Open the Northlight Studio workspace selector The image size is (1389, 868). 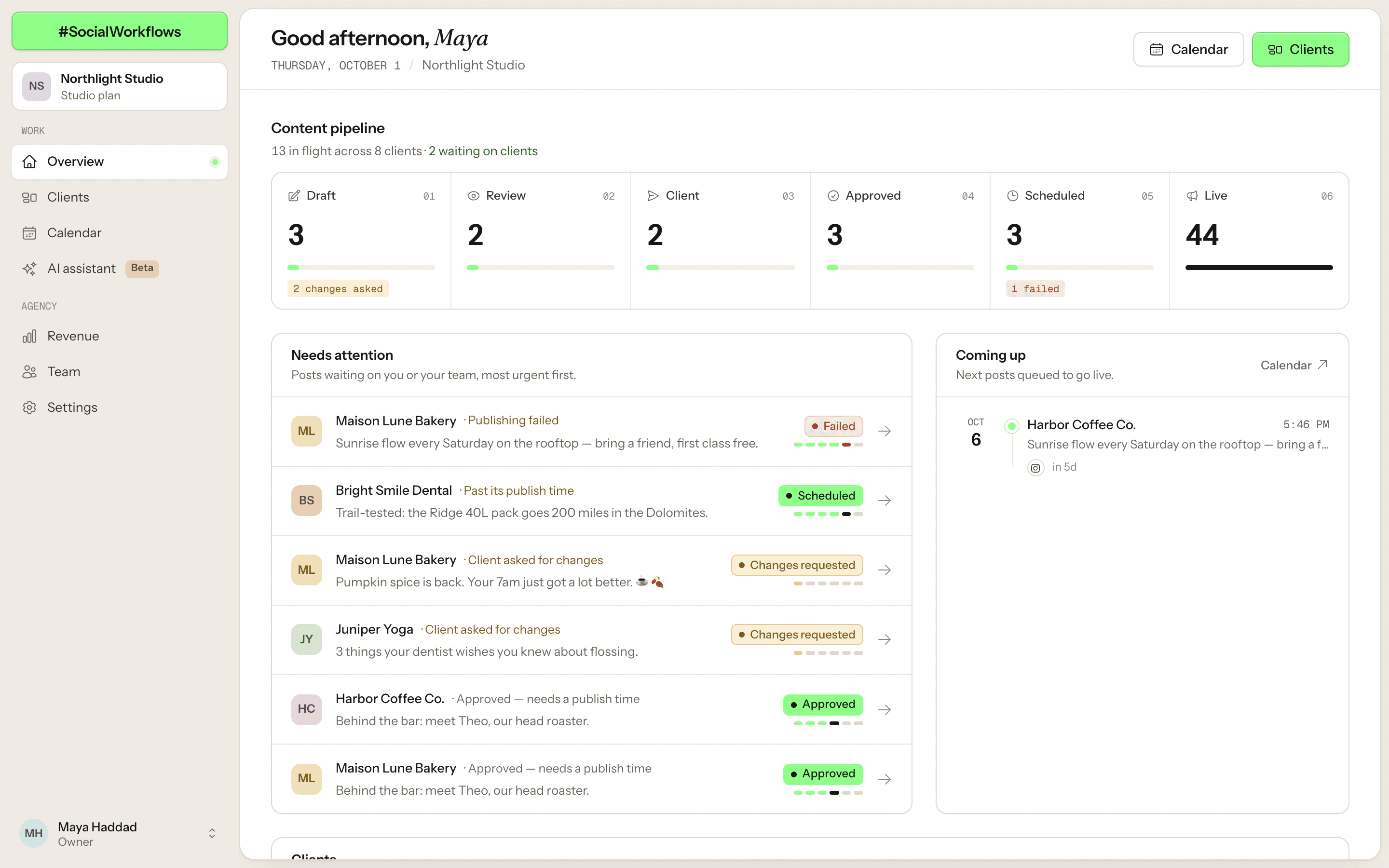[x=120, y=87]
